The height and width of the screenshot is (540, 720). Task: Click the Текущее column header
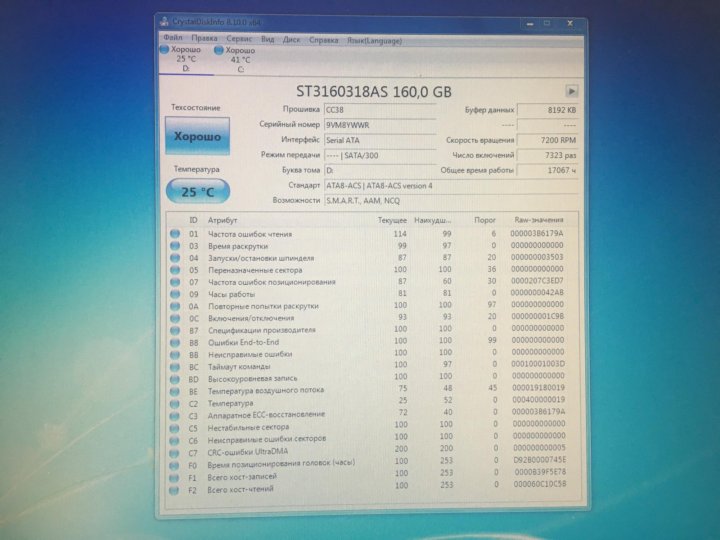pyautogui.click(x=392, y=220)
